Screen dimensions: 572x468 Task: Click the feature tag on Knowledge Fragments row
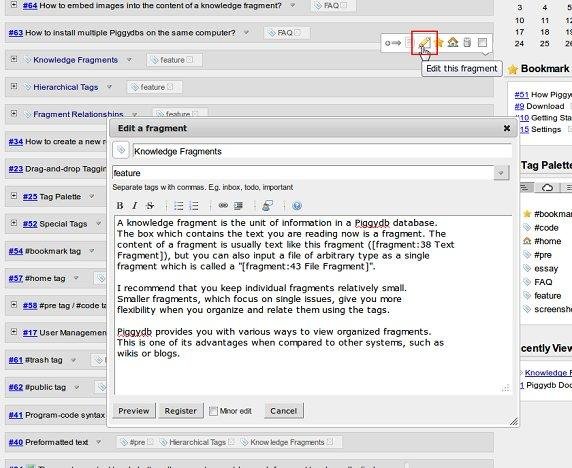(x=172, y=60)
